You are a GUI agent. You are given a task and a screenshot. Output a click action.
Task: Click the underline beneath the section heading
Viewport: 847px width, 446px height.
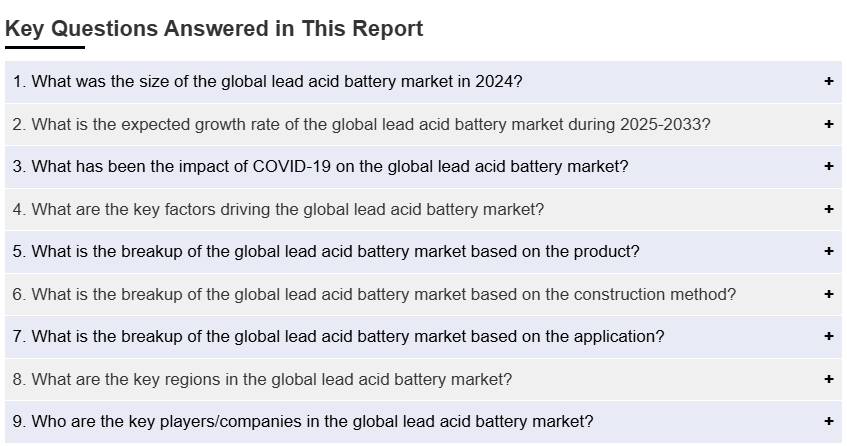click(x=45, y=47)
